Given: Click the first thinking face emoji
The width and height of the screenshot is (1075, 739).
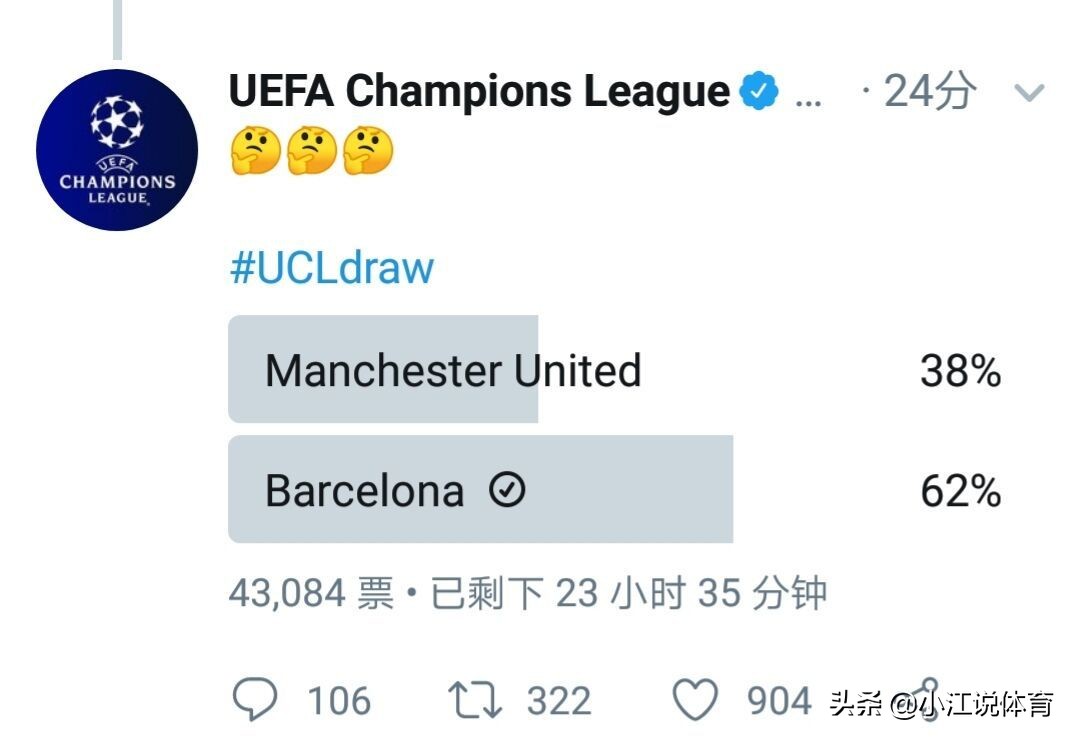Looking at the screenshot, I should click(x=256, y=150).
